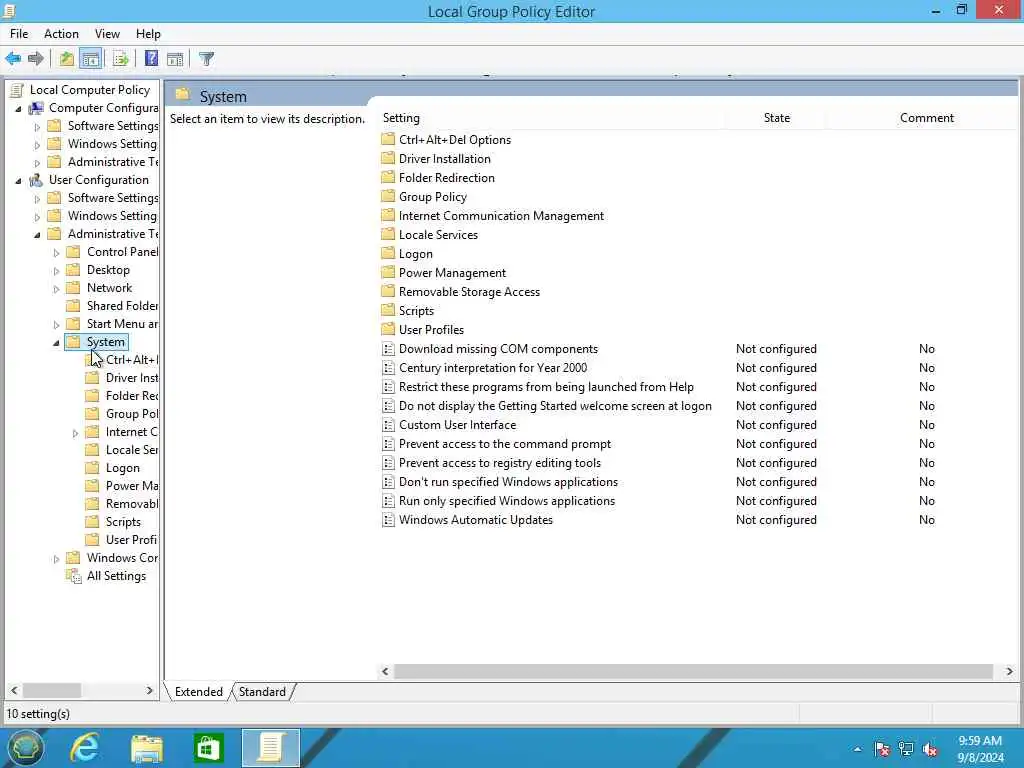This screenshot has width=1024, height=768.
Task: Click folder icon of User Profiles in list
Action: (x=388, y=329)
